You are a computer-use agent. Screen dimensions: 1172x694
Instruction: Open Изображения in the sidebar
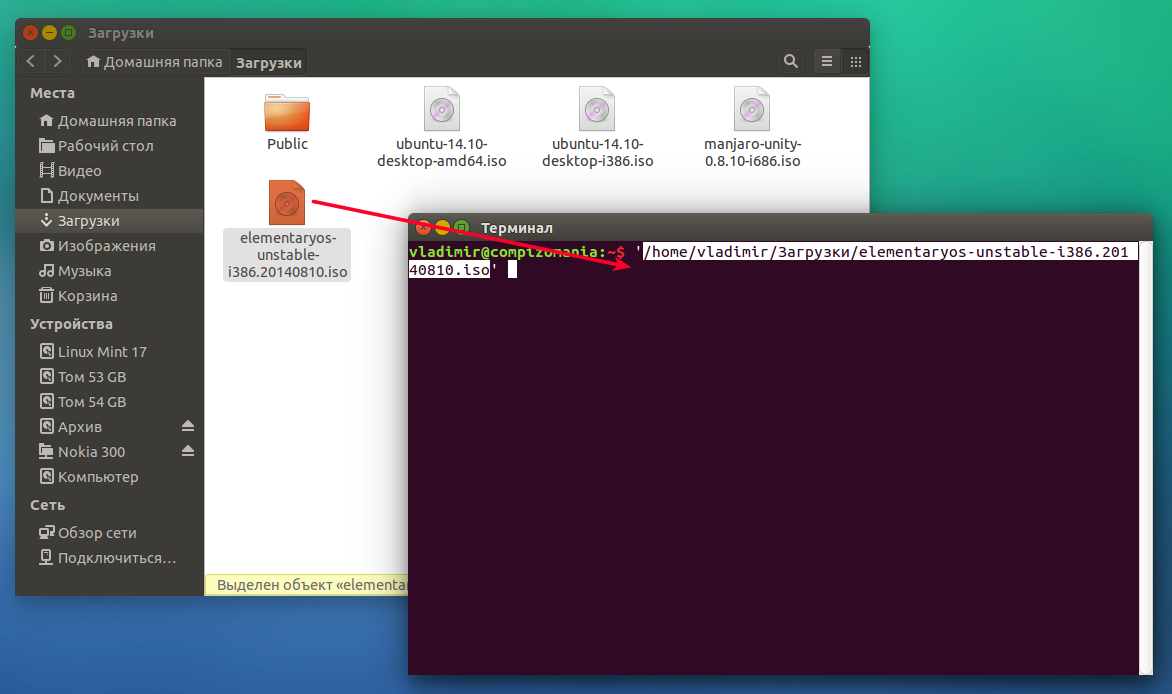point(109,246)
